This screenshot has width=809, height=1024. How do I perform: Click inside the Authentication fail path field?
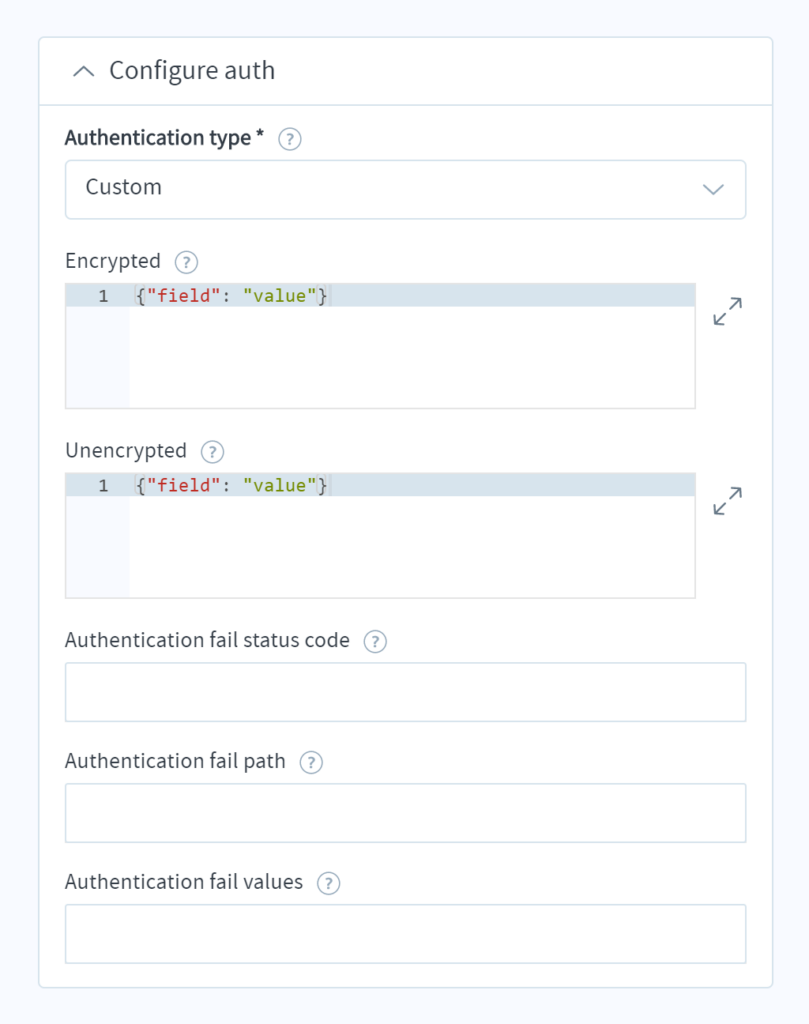click(405, 812)
